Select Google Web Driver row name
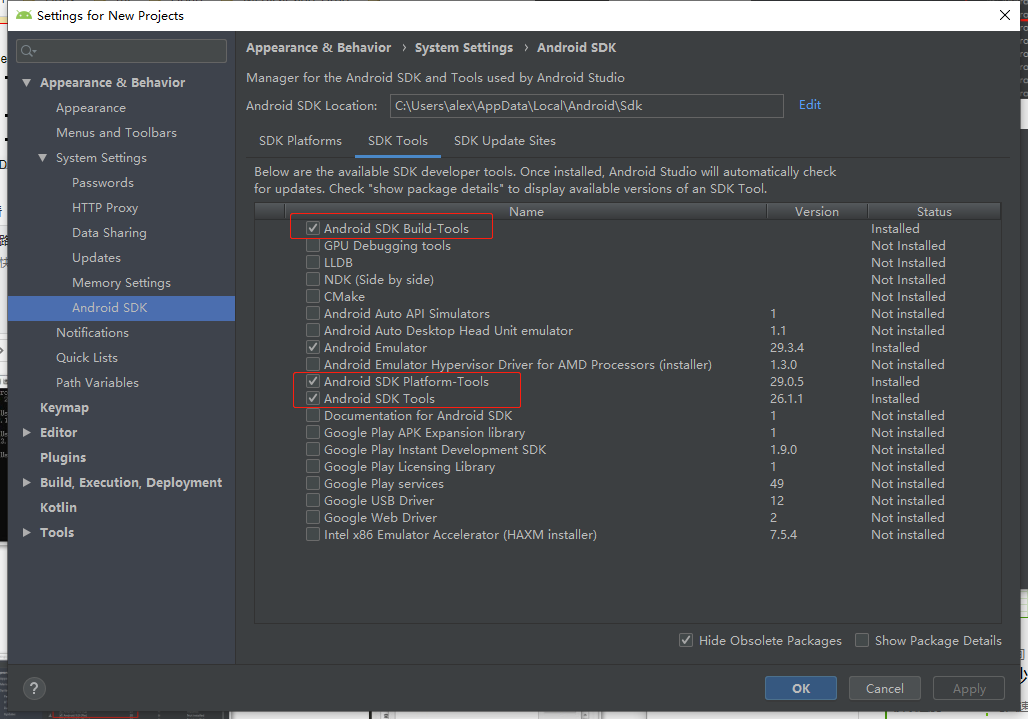Image resolution: width=1028 pixels, height=719 pixels. (x=380, y=518)
